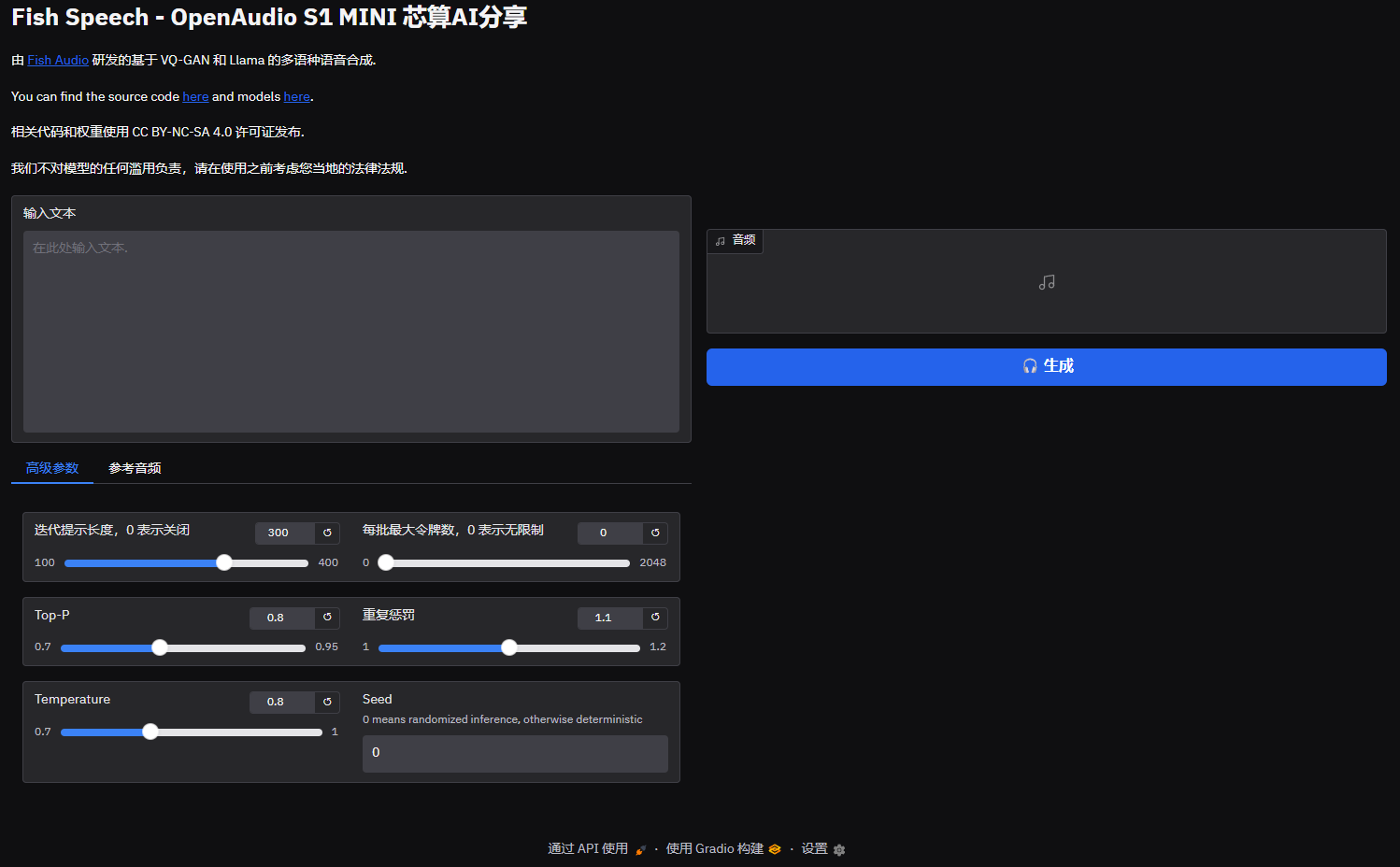This screenshot has width=1400, height=867.
Task: Click the settings gear icon in footer
Action: tap(839, 850)
